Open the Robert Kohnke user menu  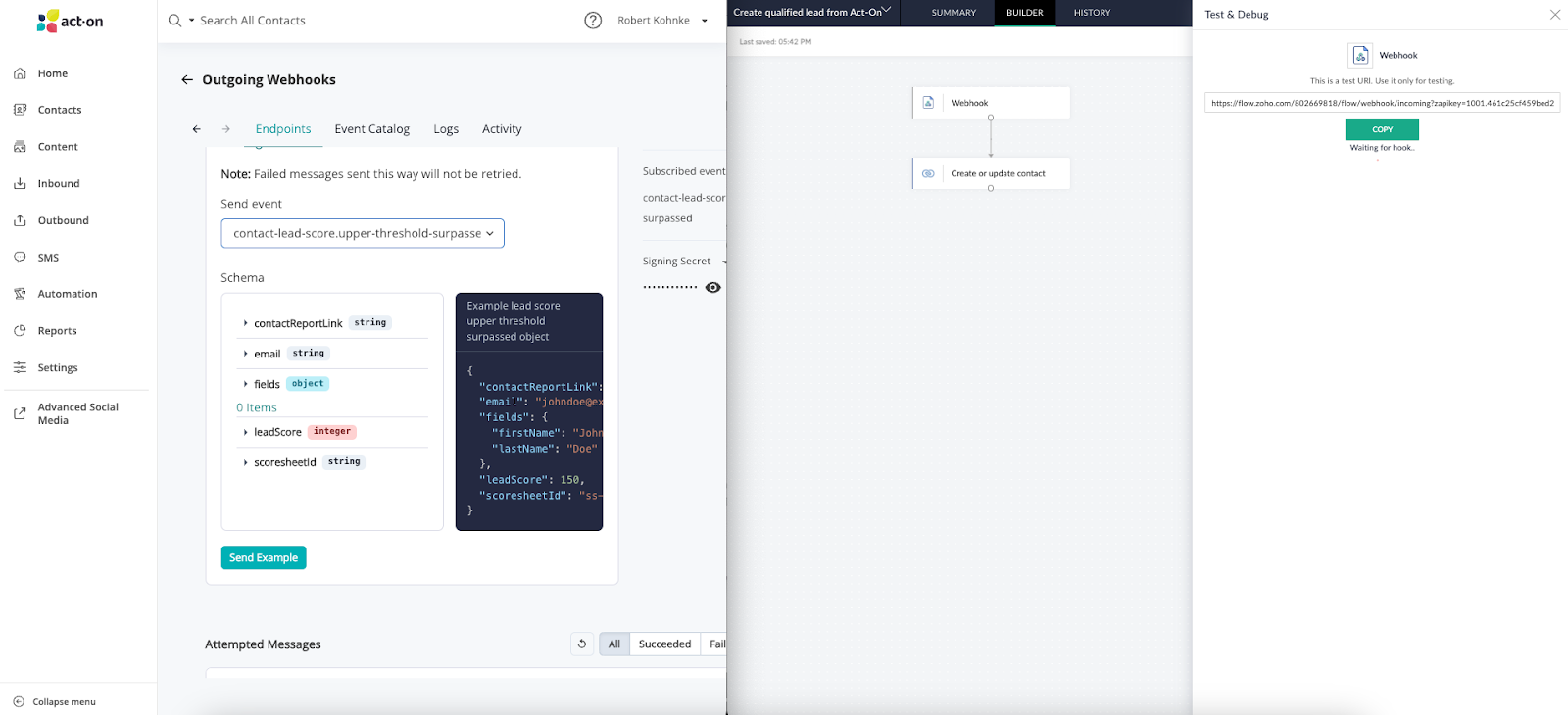(x=663, y=21)
